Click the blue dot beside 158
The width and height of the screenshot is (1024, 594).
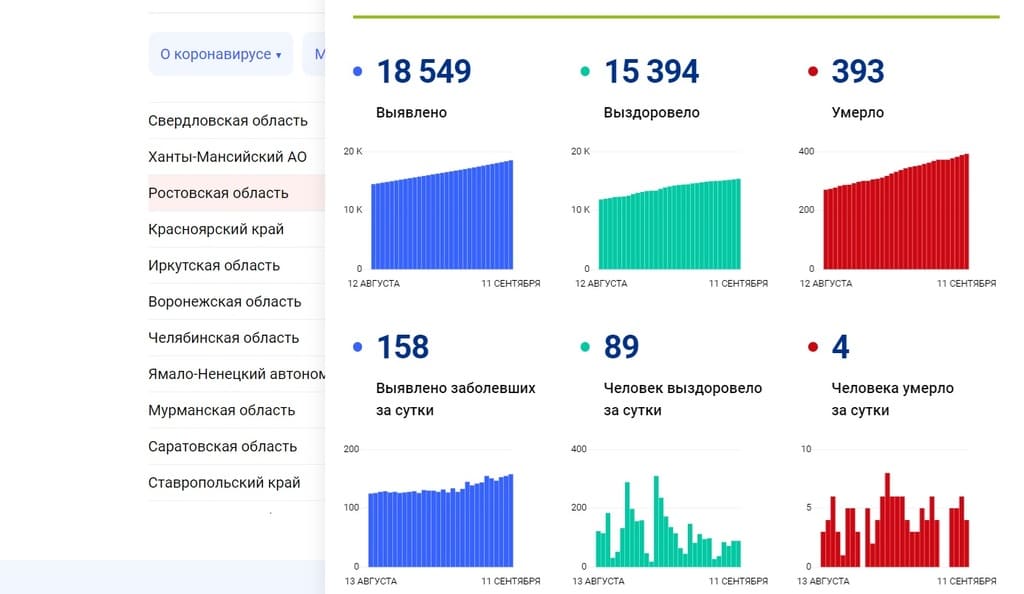(358, 348)
